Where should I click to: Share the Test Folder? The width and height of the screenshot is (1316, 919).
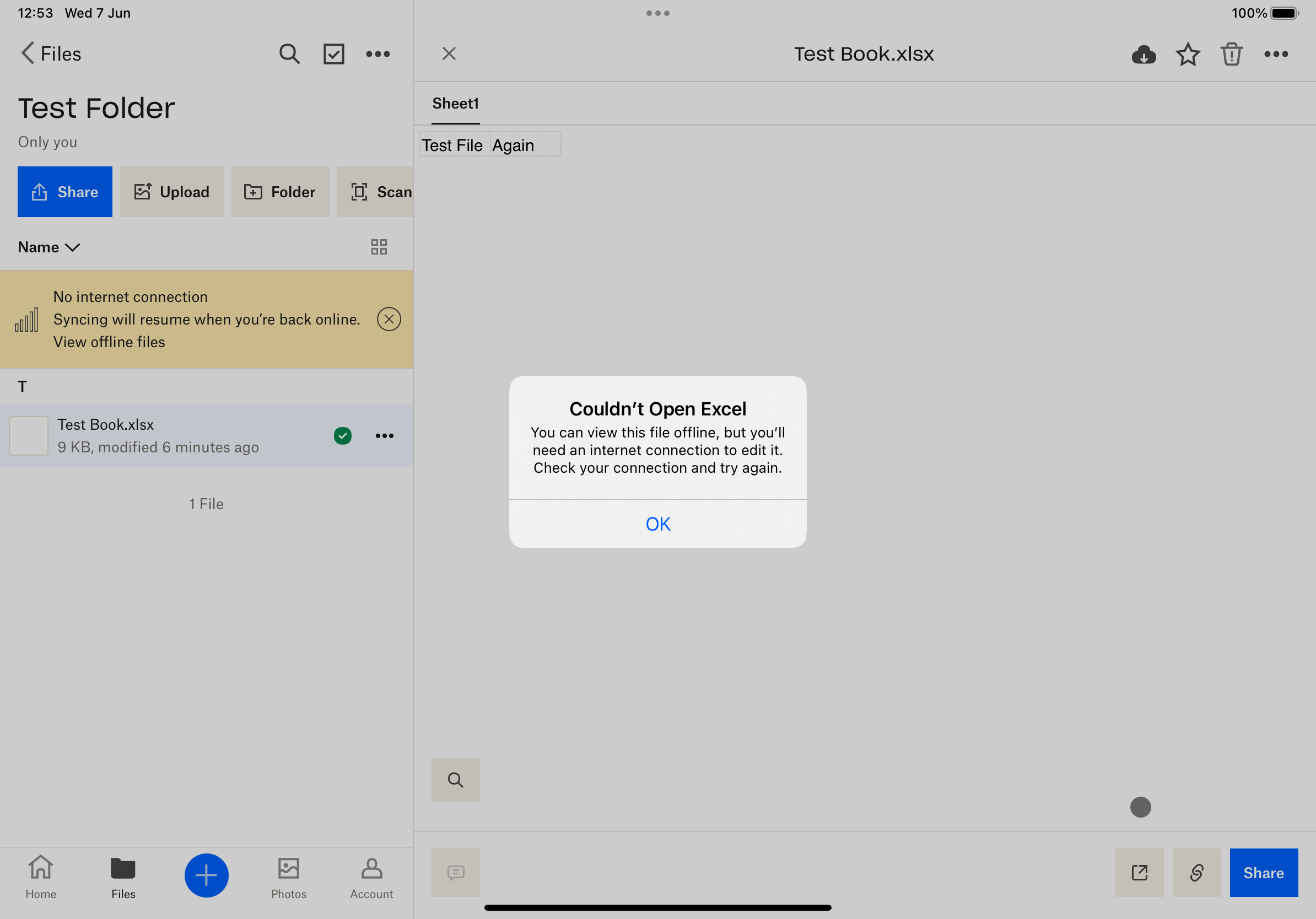(65, 192)
